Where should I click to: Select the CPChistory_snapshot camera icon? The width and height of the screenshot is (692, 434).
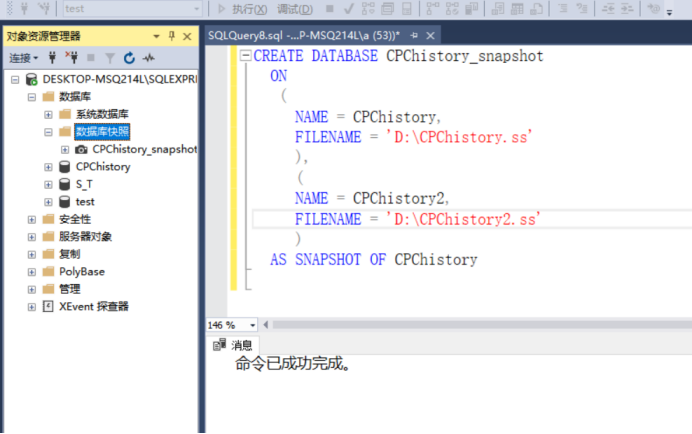coord(81,149)
